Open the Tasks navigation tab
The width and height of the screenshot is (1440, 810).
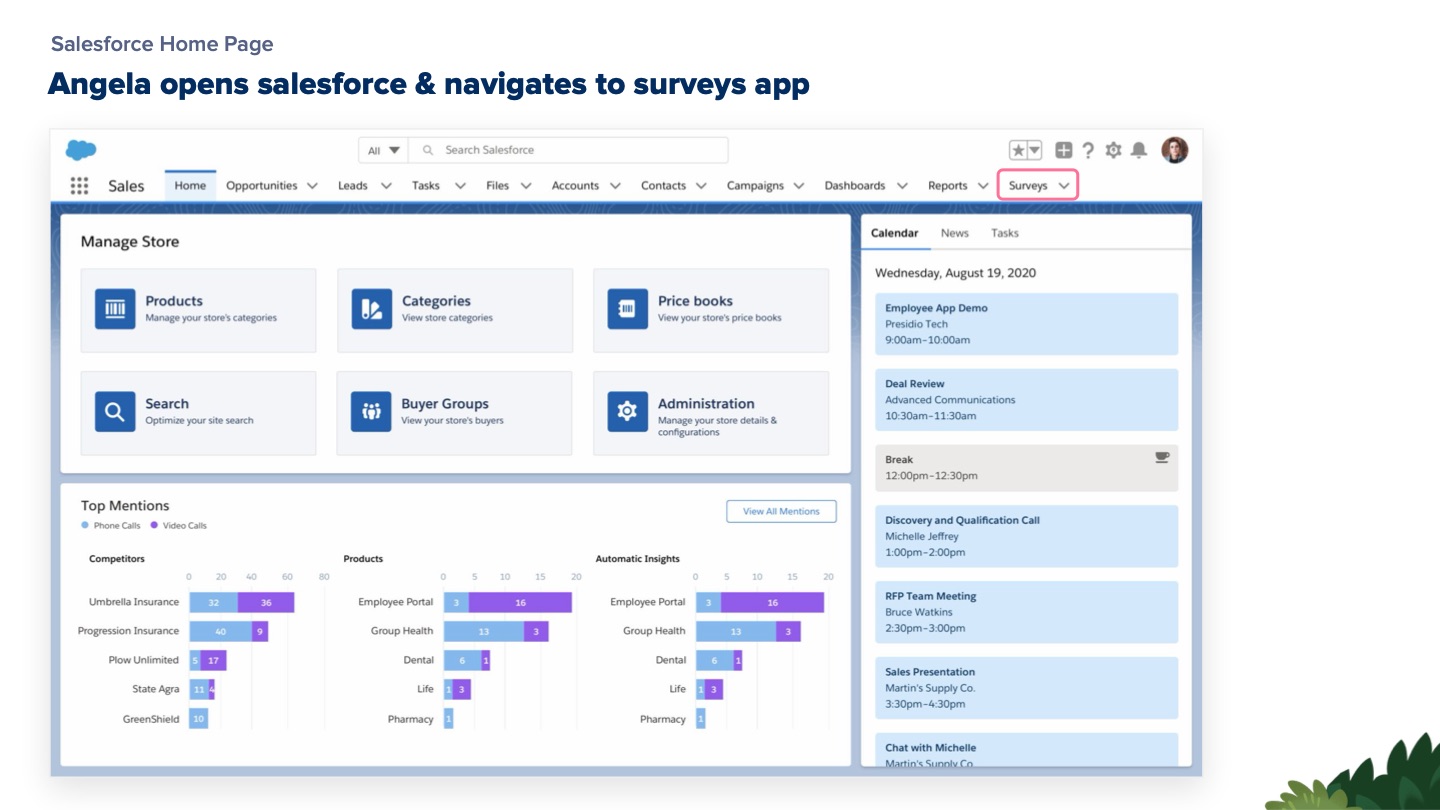click(x=426, y=186)
